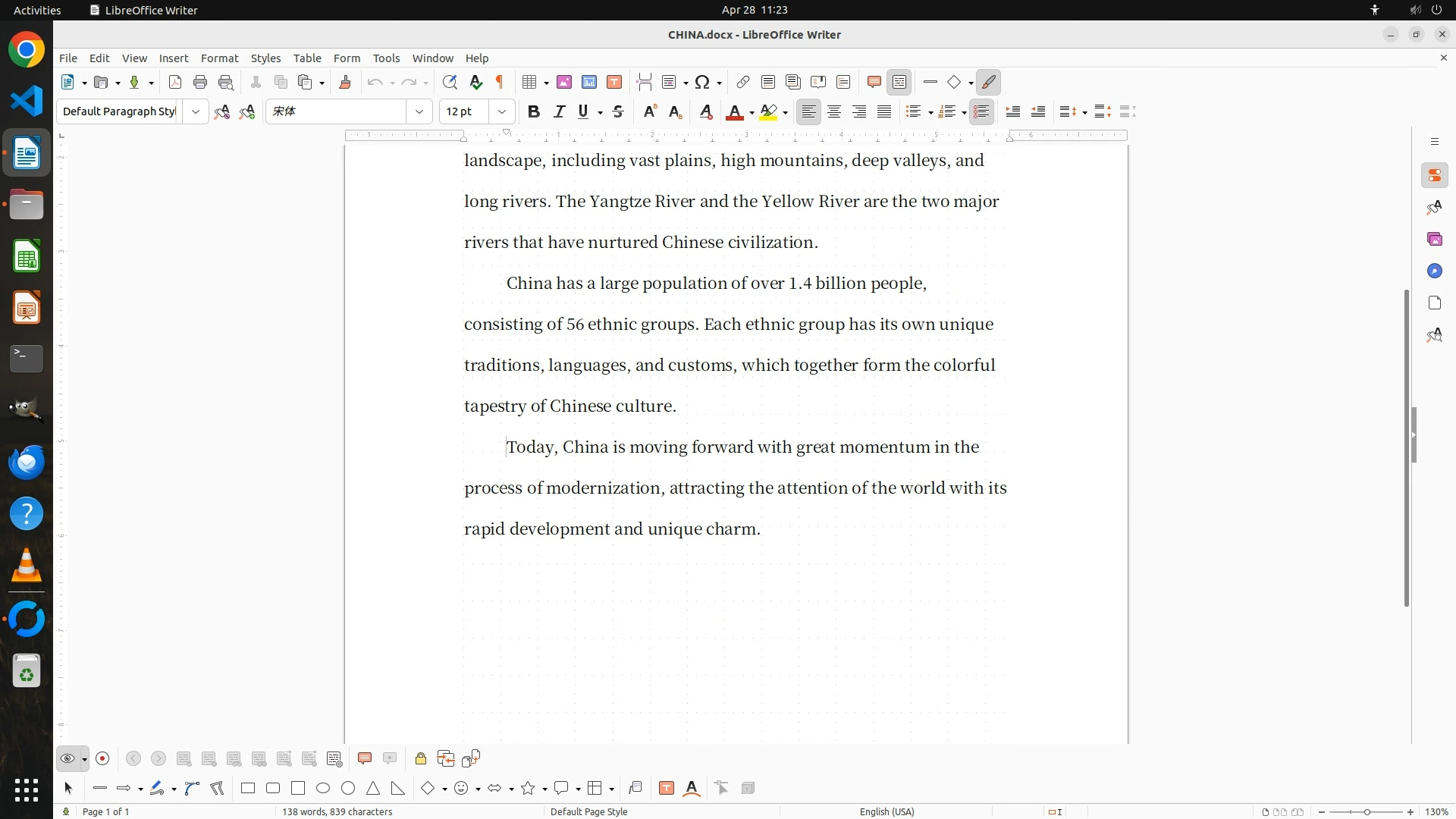Click the Insert Image icon
1456x819 pixels.
(564, 82)
